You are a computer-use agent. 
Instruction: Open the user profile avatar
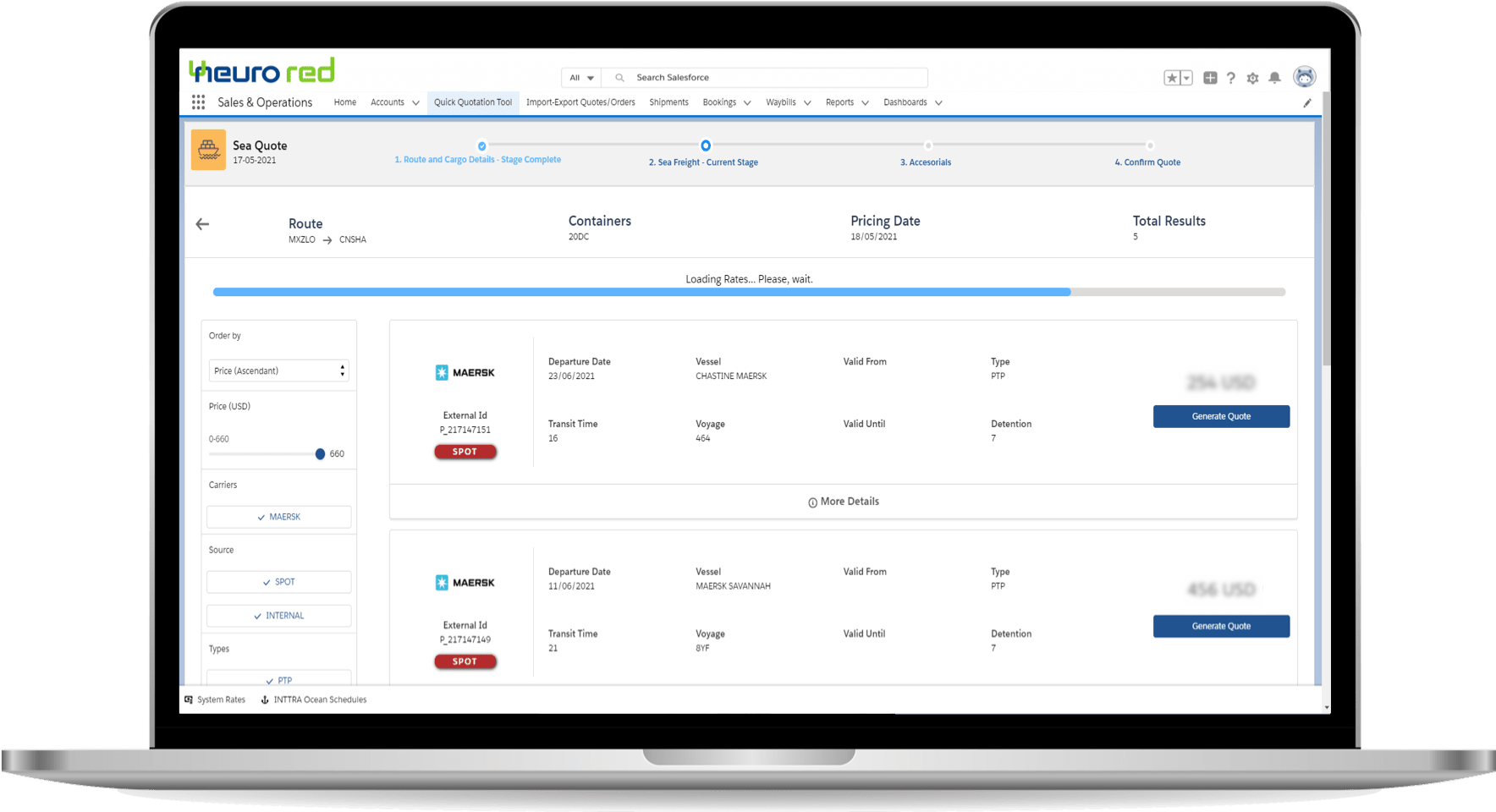coord(1305,77)
